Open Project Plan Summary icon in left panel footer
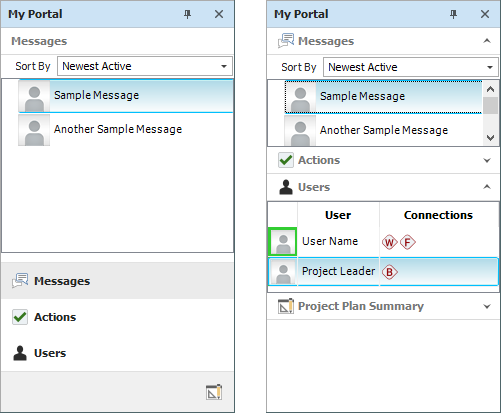Image resolution: width=501 pixels, height=413 pixels. pyautogui.click(x=214, y=392)
